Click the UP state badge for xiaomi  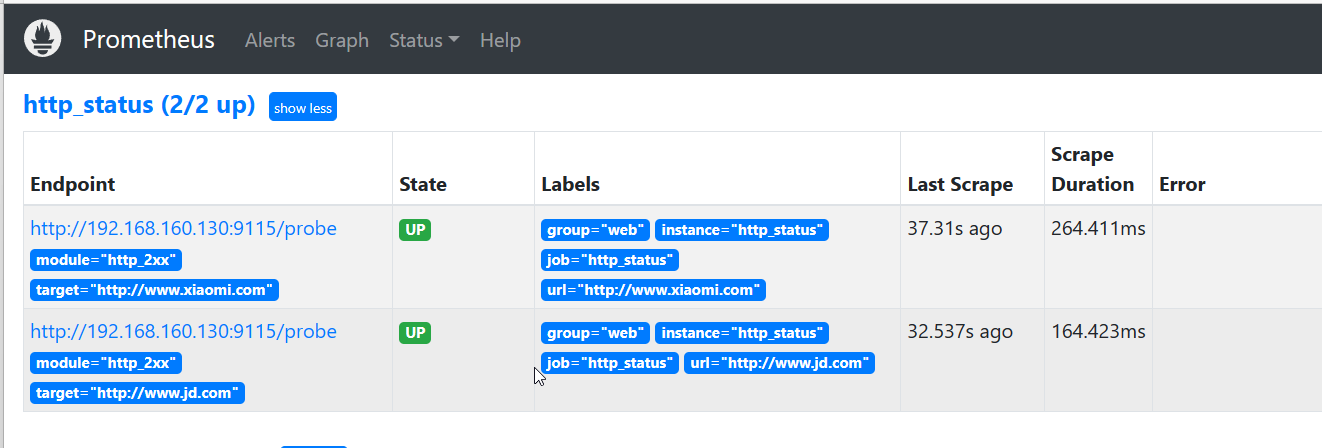[x=415, y=230]
